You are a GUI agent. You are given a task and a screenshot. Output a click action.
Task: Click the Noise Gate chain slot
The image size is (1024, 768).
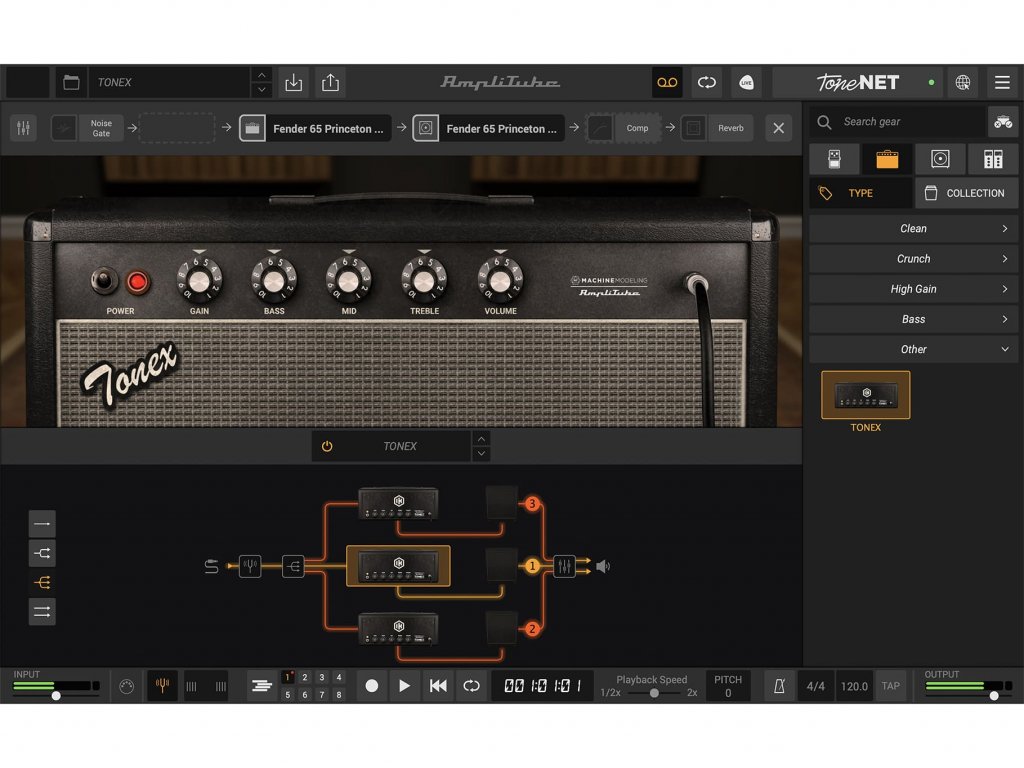(88, 128)
